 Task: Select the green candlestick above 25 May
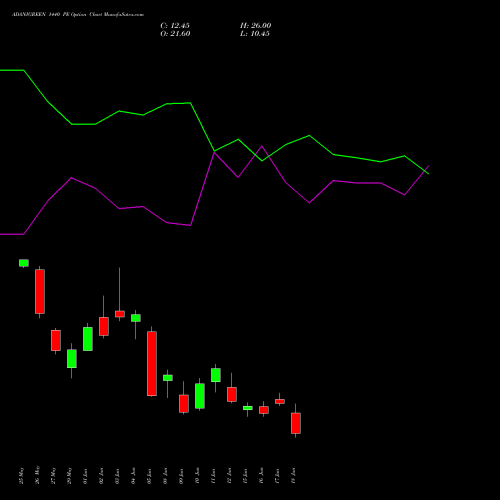tap(24, 263)
